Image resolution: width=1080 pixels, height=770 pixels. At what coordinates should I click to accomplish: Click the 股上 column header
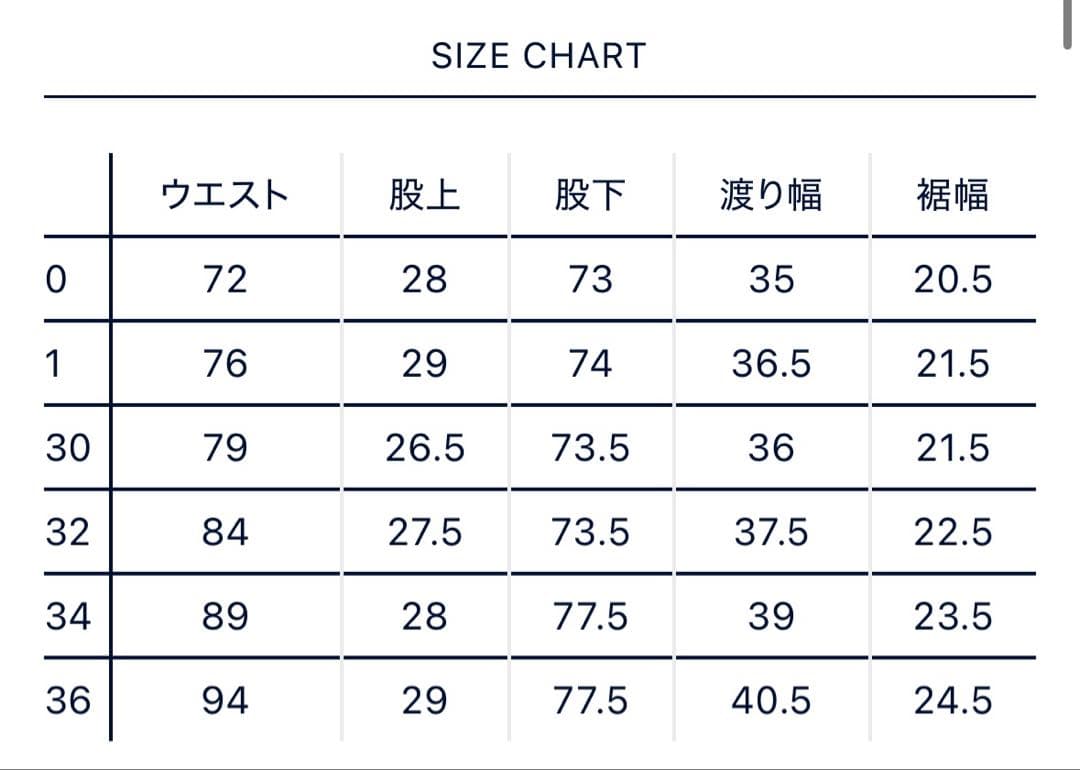point(425,194)
